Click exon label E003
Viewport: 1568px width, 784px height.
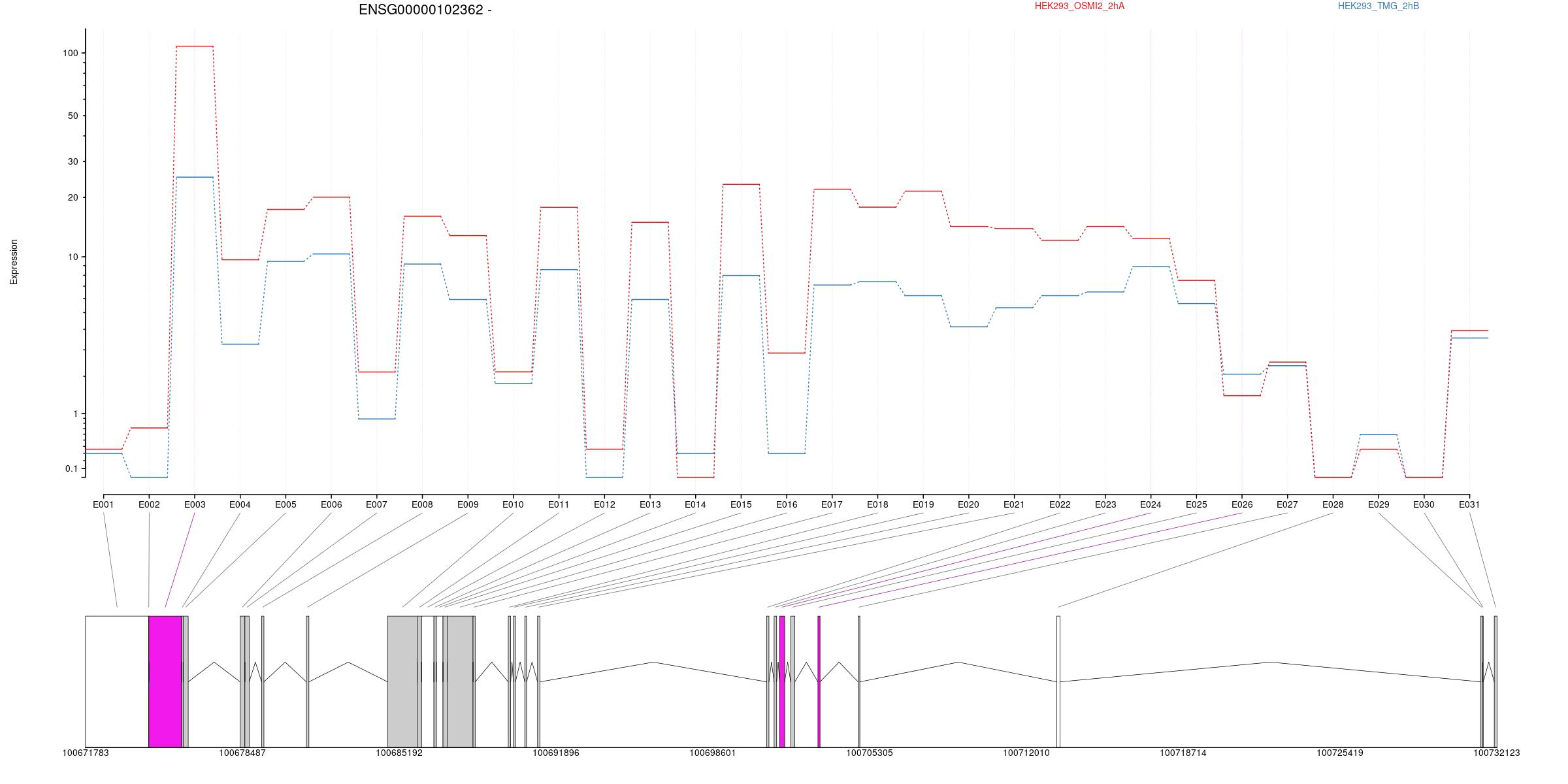click(195, 505)
